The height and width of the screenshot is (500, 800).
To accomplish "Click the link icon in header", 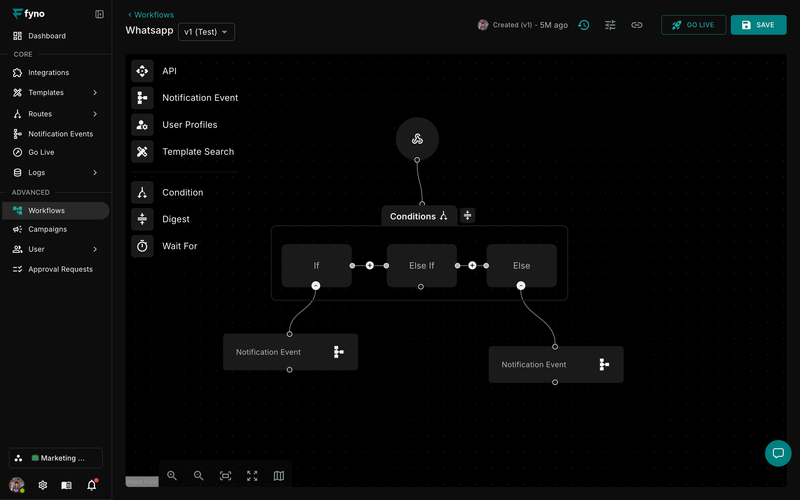I will (x=637, y=25).
